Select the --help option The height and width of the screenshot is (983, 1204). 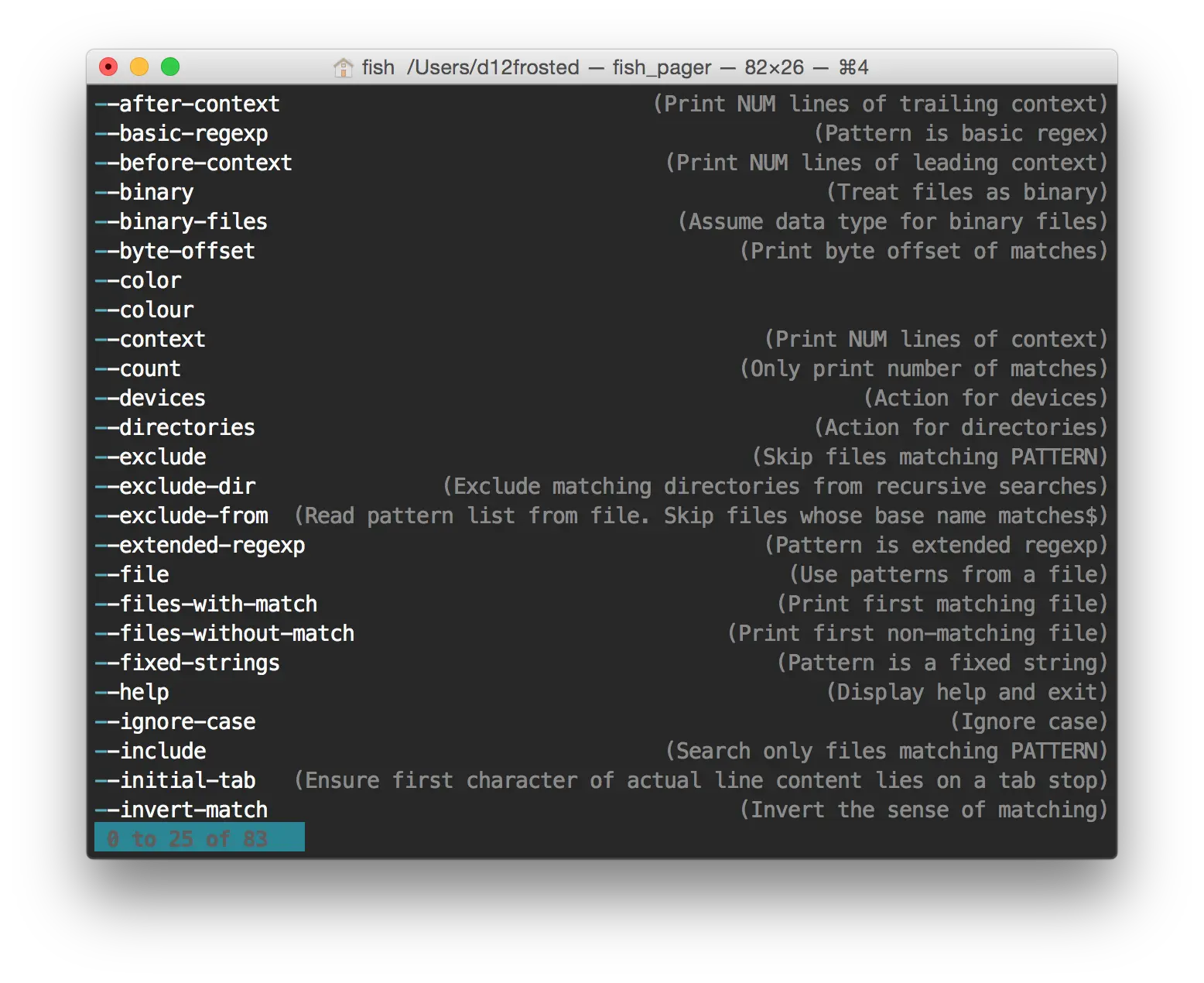(132, 693)
